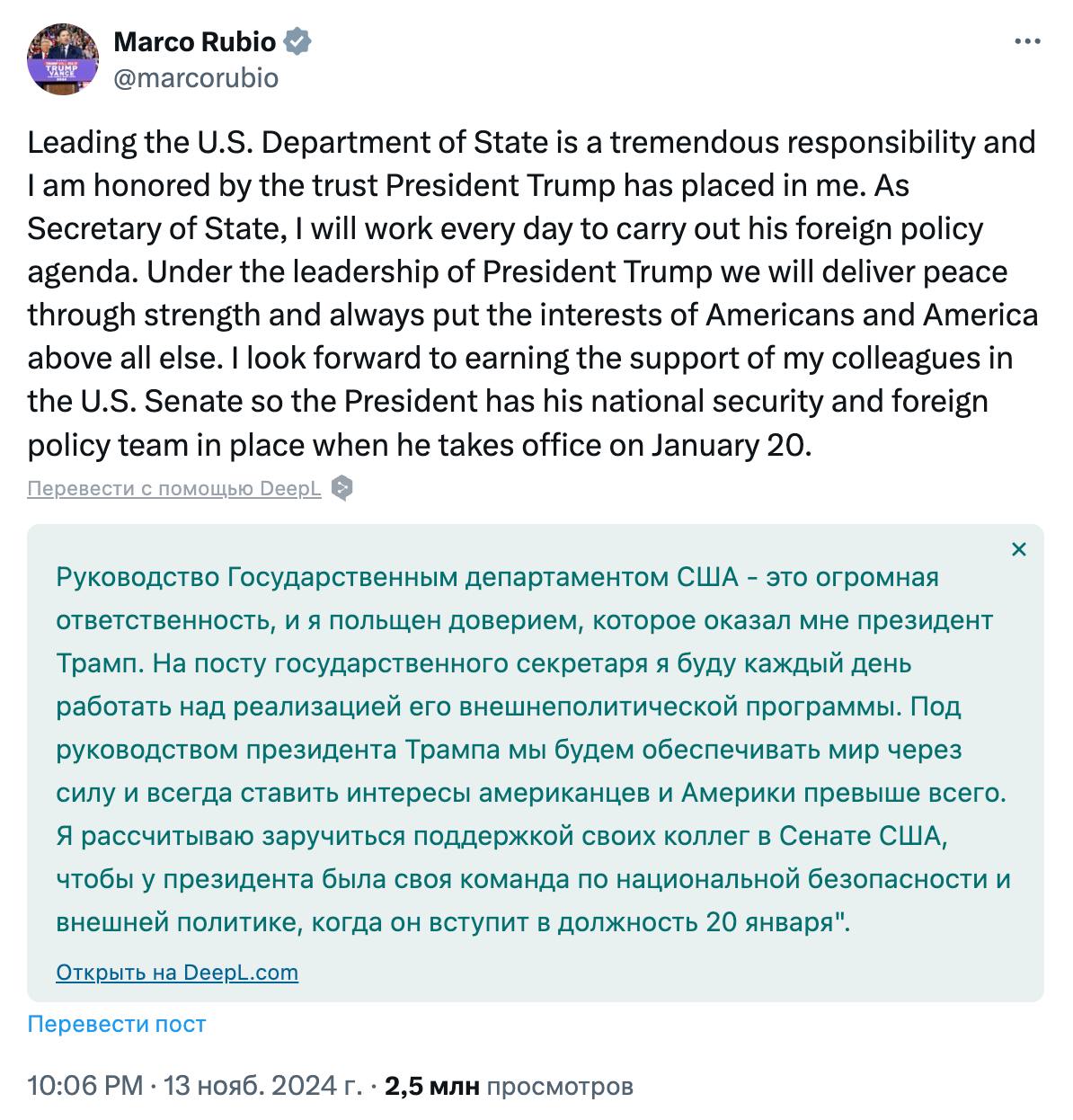Click the word 'просмотров' in the footer
Image resolution: width=1073 pixels, height=1120 pixels.
pyautogui.click(x=560, y=1086)
